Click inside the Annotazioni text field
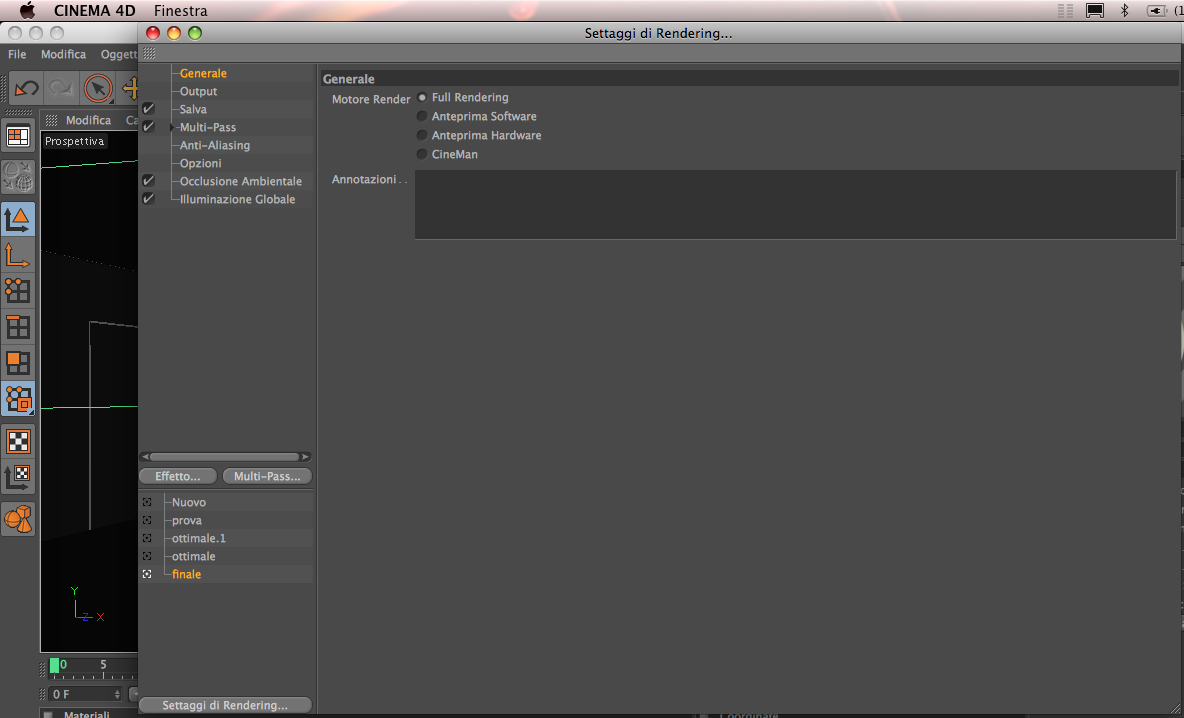 point(795,205)
